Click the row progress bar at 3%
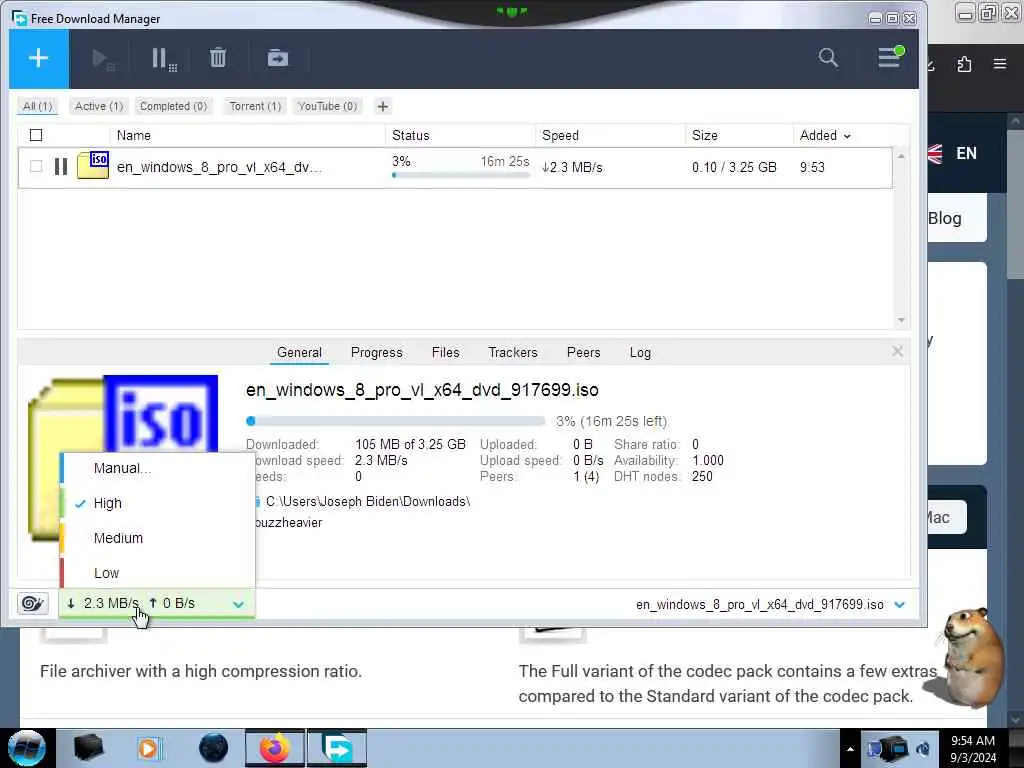 point(460,175)
